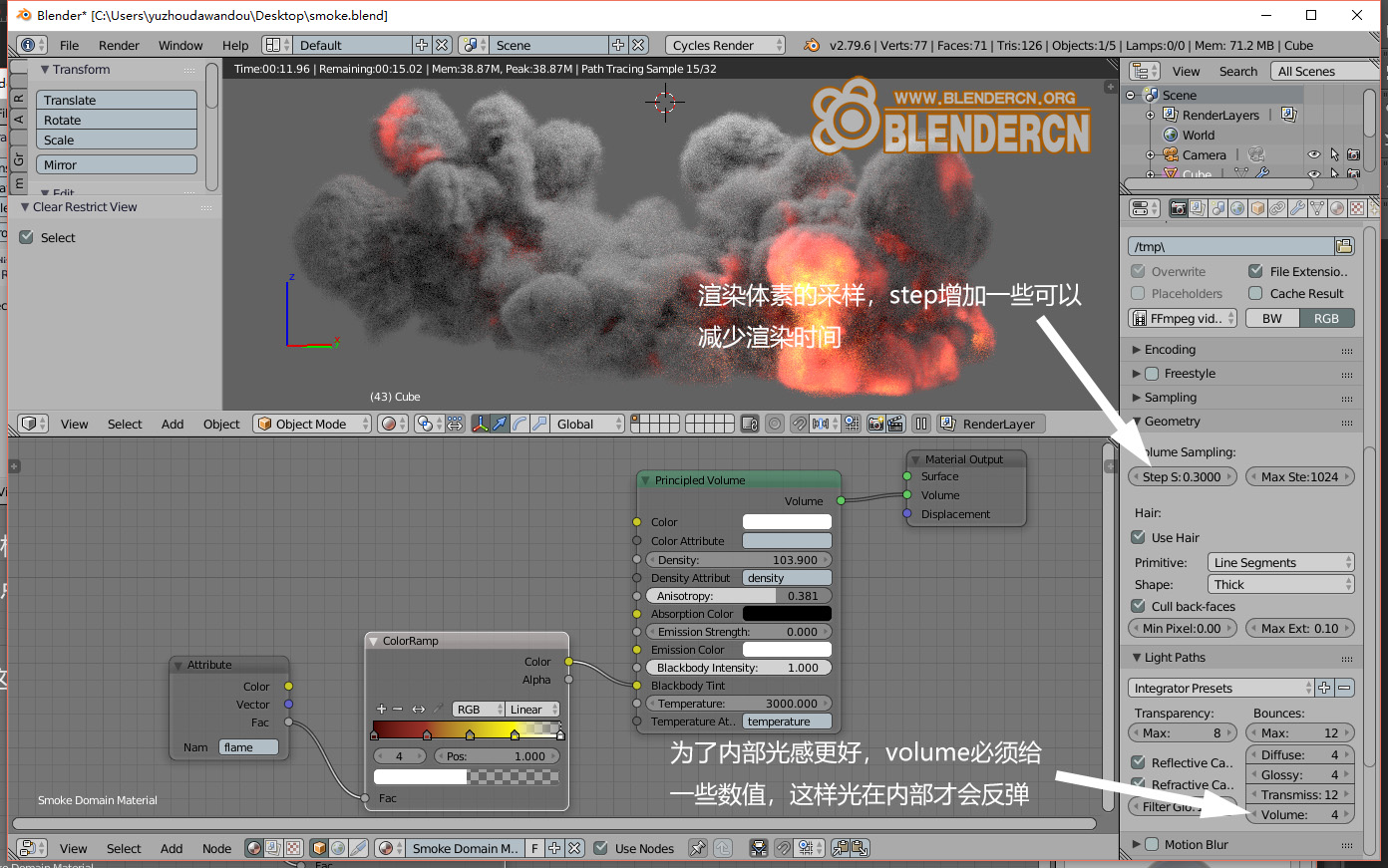The height and width of the screenshot is (868, 1388).
Task: Open Modifiers properties tab (wrench icon)
Action: tap(1297, 208)
